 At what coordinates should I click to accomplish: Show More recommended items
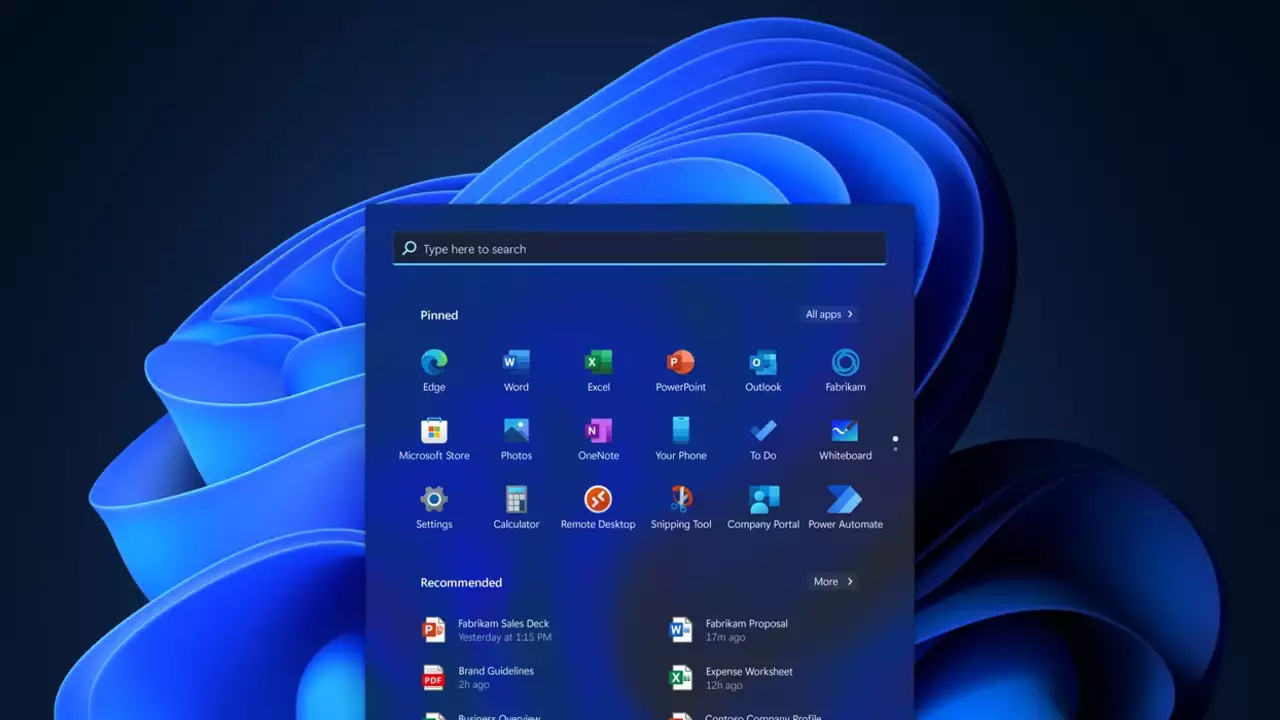click(834, 581)
